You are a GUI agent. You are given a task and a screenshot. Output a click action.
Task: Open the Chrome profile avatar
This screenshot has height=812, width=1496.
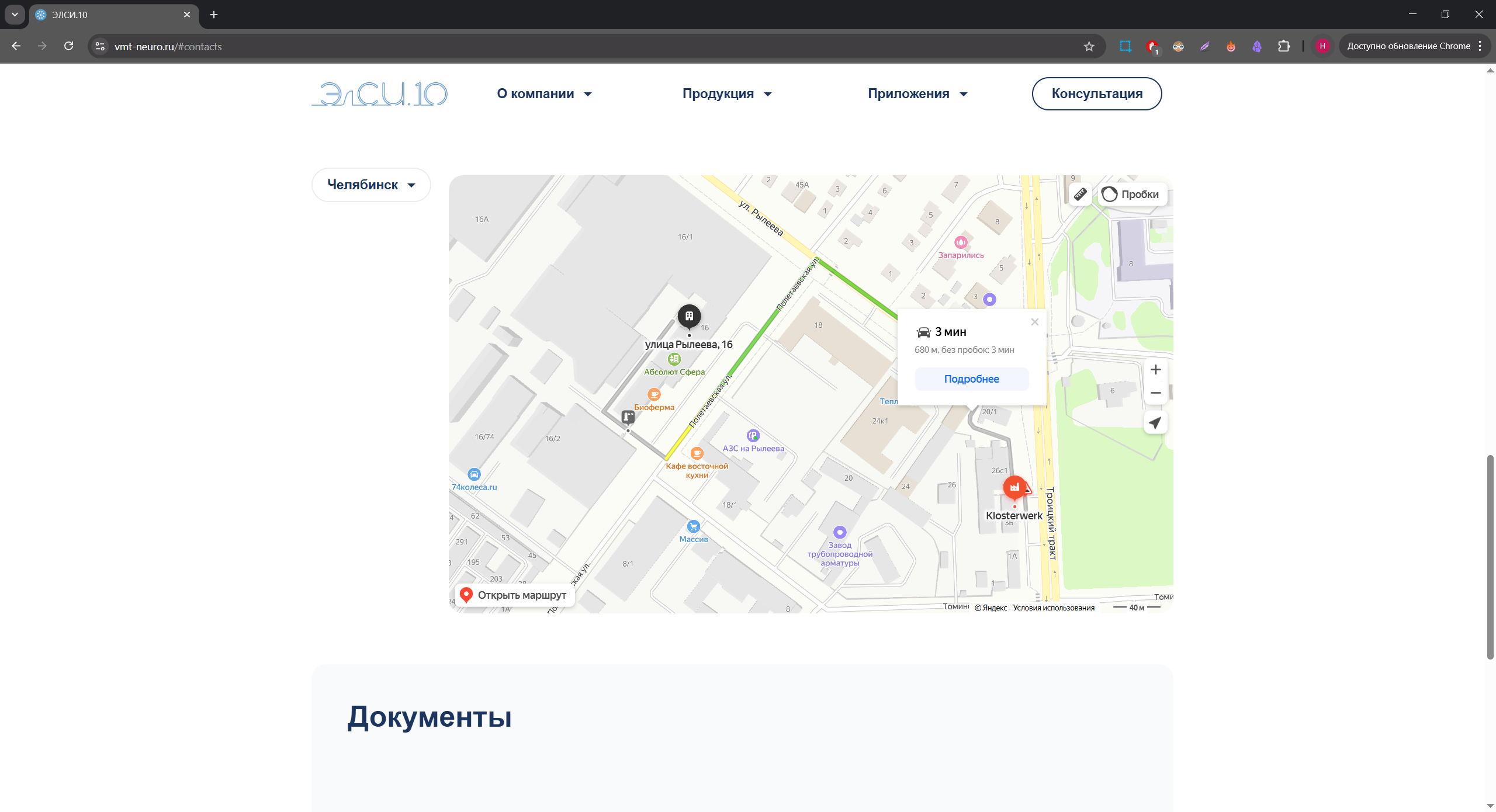click(1322, 46)
